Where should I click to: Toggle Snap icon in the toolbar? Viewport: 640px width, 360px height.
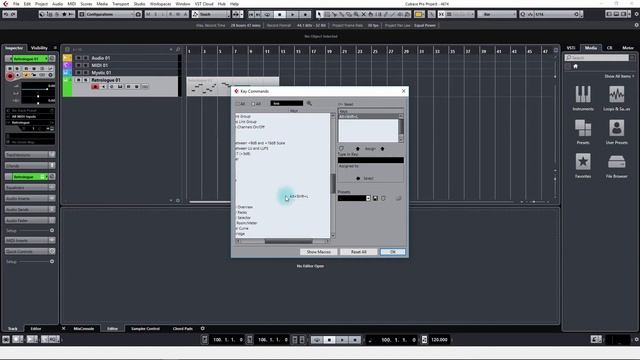[441, 14]
